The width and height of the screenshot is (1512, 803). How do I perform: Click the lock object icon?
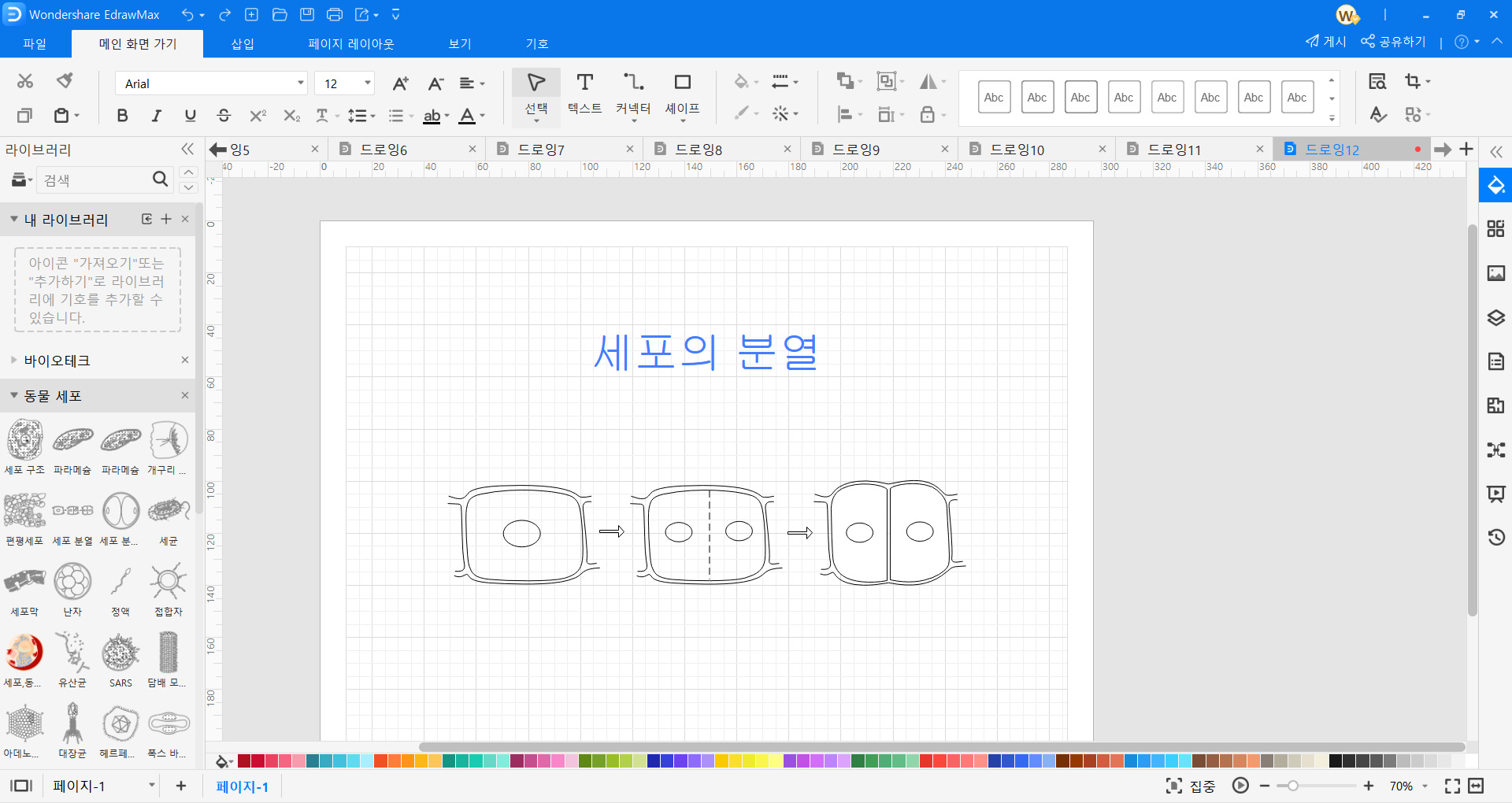click(x=928, y=114)
